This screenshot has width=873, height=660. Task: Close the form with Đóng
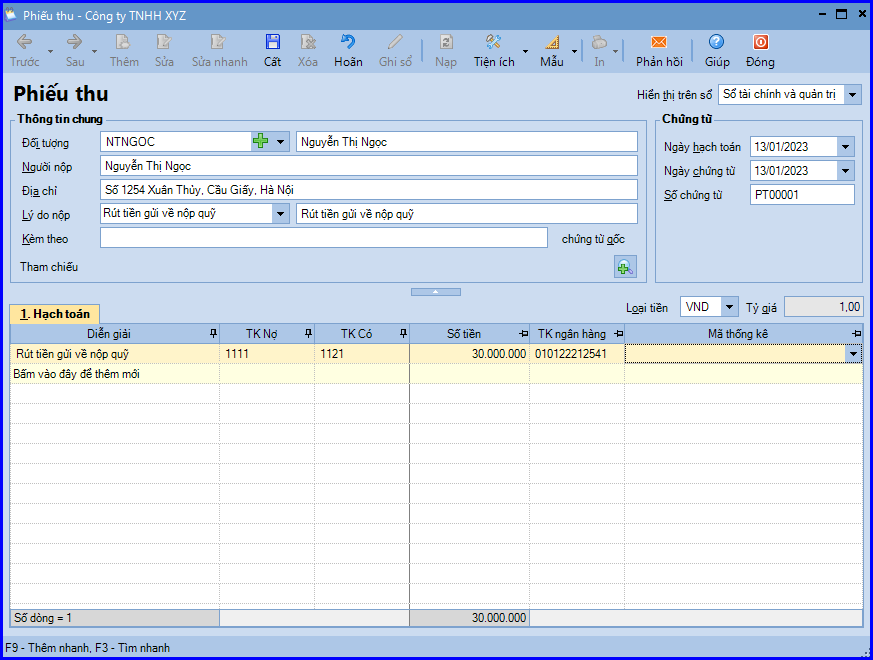[x=760, y=50]
